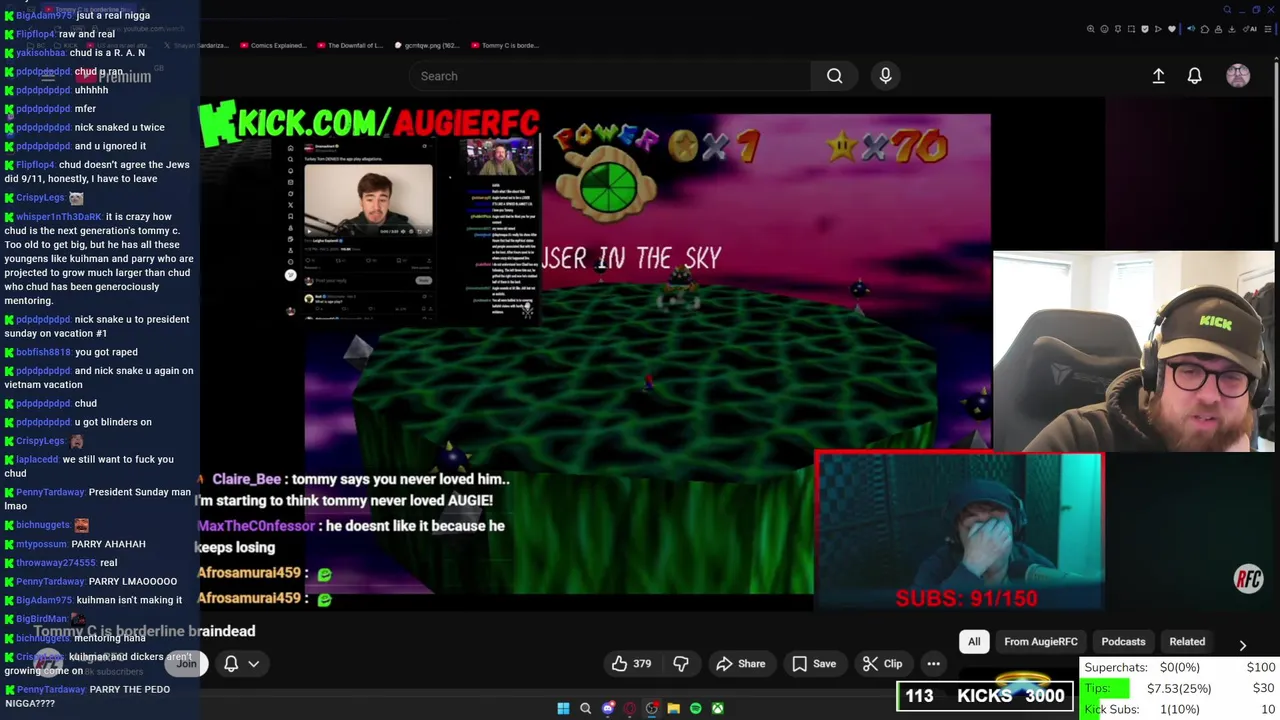Screen dimensions: 1280x720
Task: Open Tommy C is borde... bookmark
Action: (504, 46)
